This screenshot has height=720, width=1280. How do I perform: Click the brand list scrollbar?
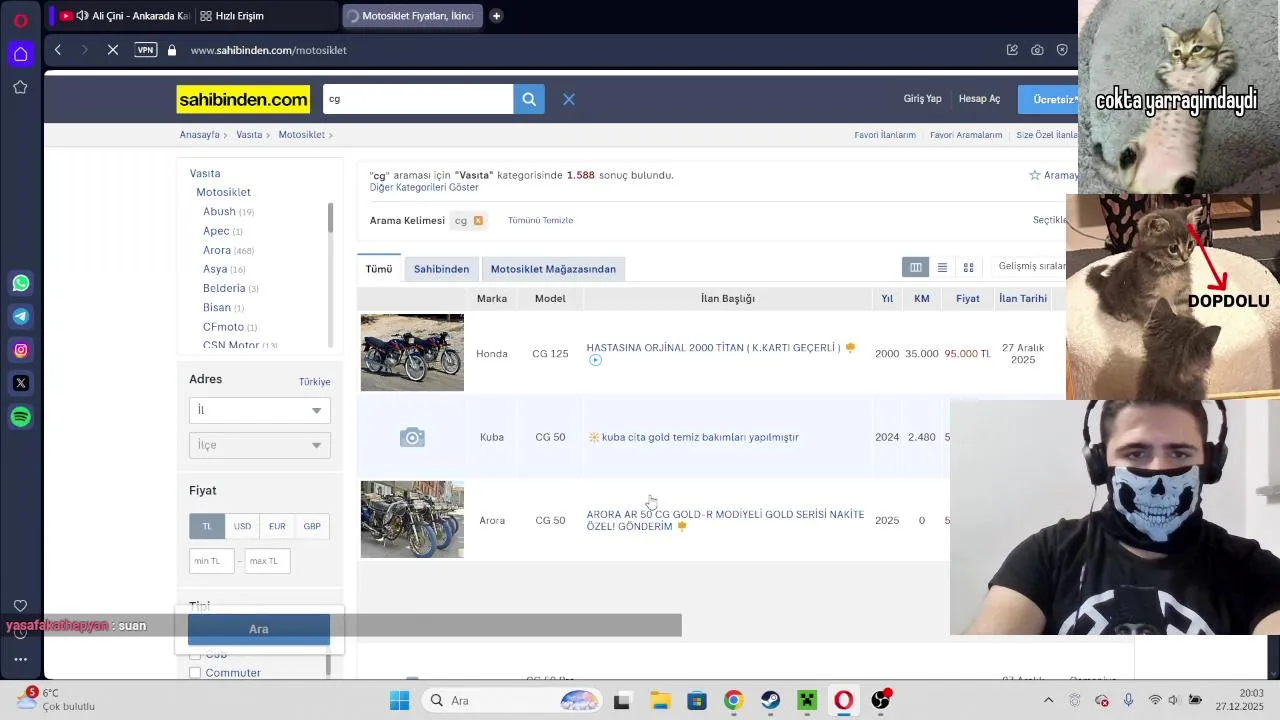coord(330,218)
